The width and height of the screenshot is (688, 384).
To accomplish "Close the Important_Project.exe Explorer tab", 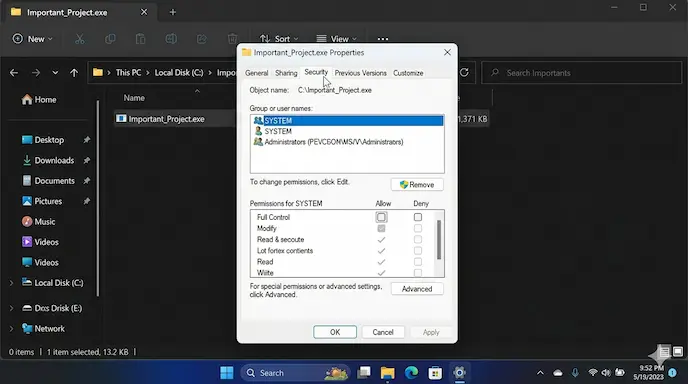I will [144, 12].
